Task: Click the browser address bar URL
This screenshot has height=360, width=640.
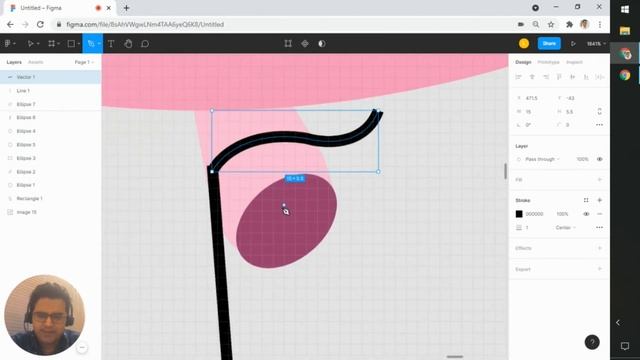Action: pos(145,24)
